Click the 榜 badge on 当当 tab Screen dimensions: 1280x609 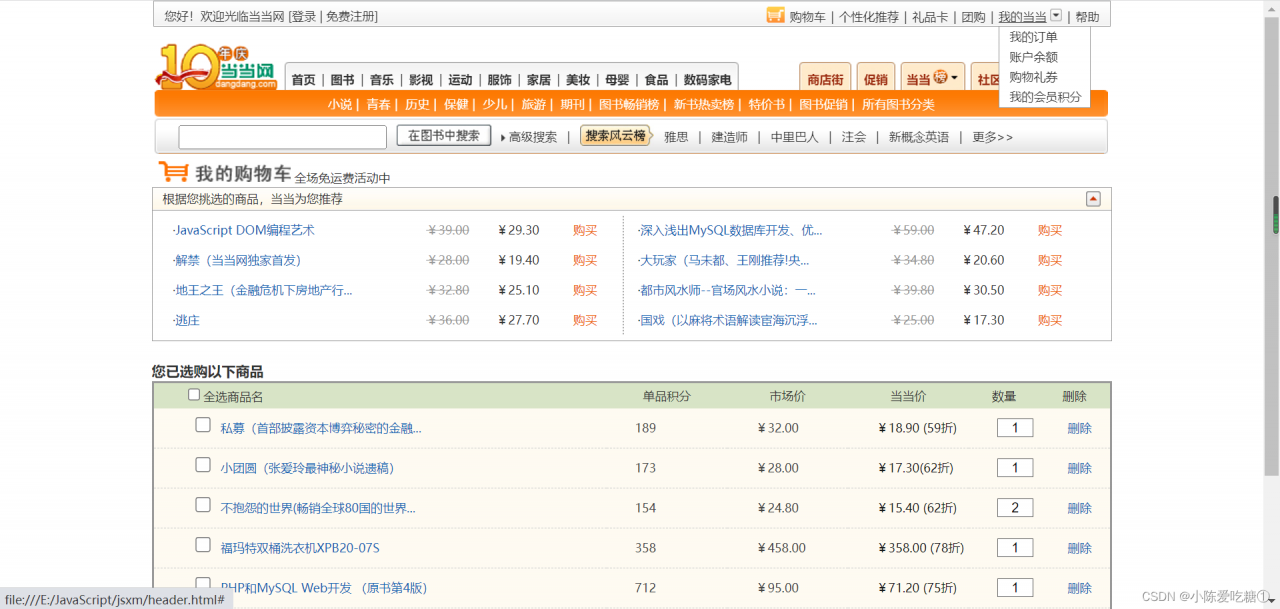940,78
